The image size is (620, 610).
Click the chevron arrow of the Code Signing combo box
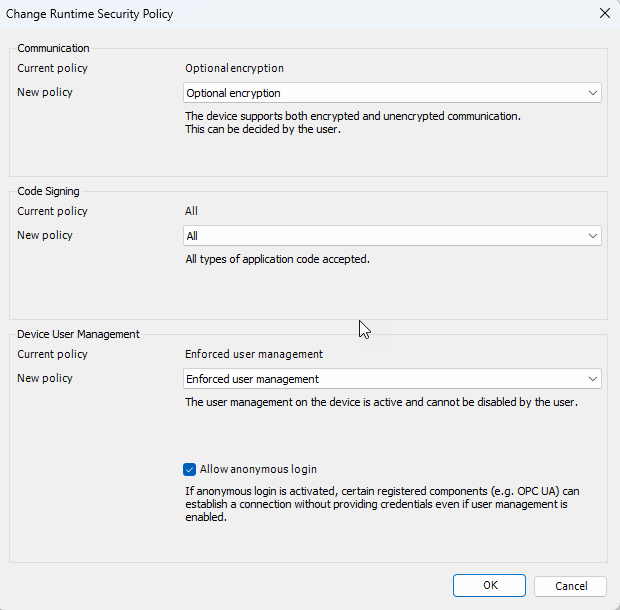(x=593, y=236)
